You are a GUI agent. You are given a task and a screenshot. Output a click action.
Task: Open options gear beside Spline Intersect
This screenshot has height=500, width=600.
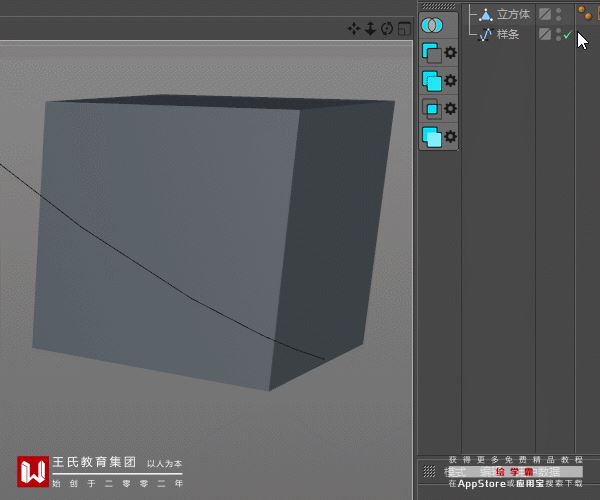(451, 109)
